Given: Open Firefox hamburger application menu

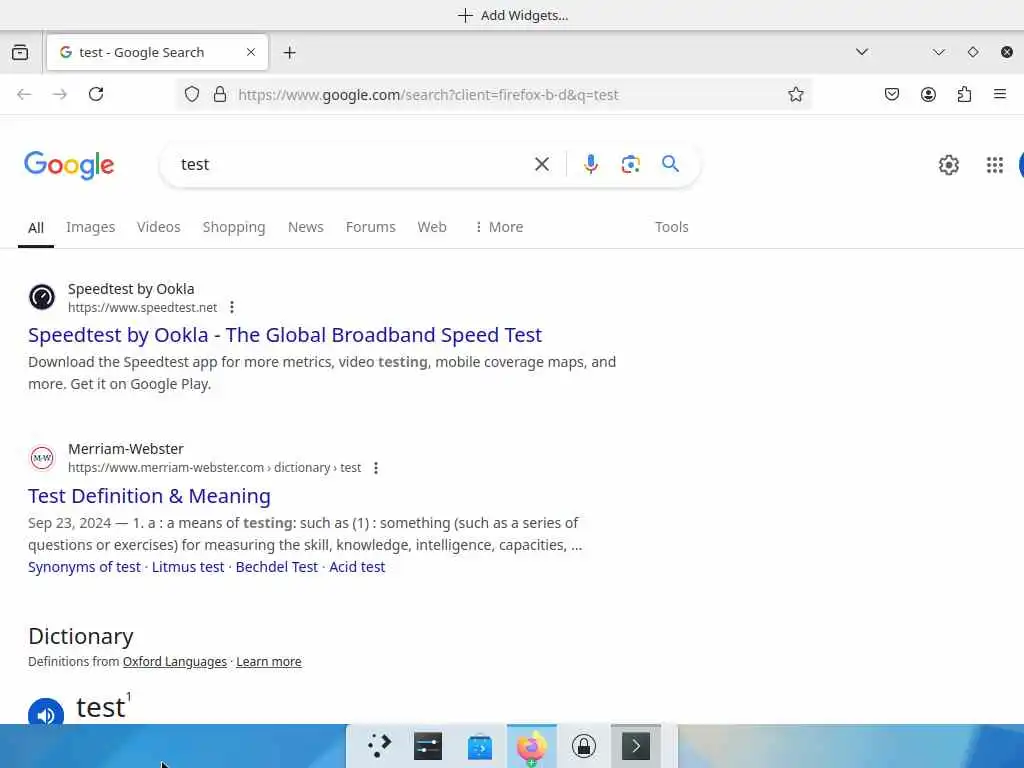Looking at the screenshot, I should [x=1000, y=95].
